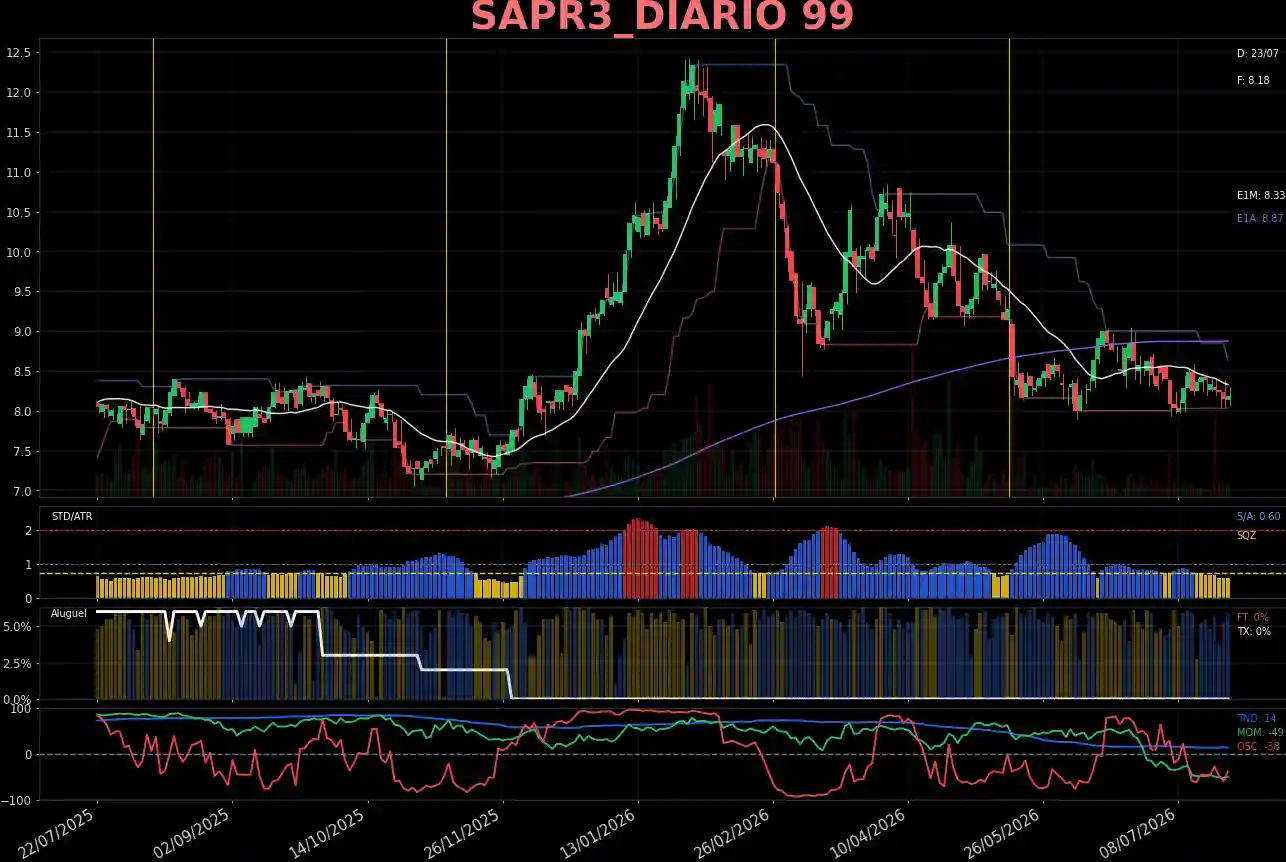Select the 8.5 price axis label
Image resolution: width=1286 pixels, height=862 pixels.
point(22,372)
